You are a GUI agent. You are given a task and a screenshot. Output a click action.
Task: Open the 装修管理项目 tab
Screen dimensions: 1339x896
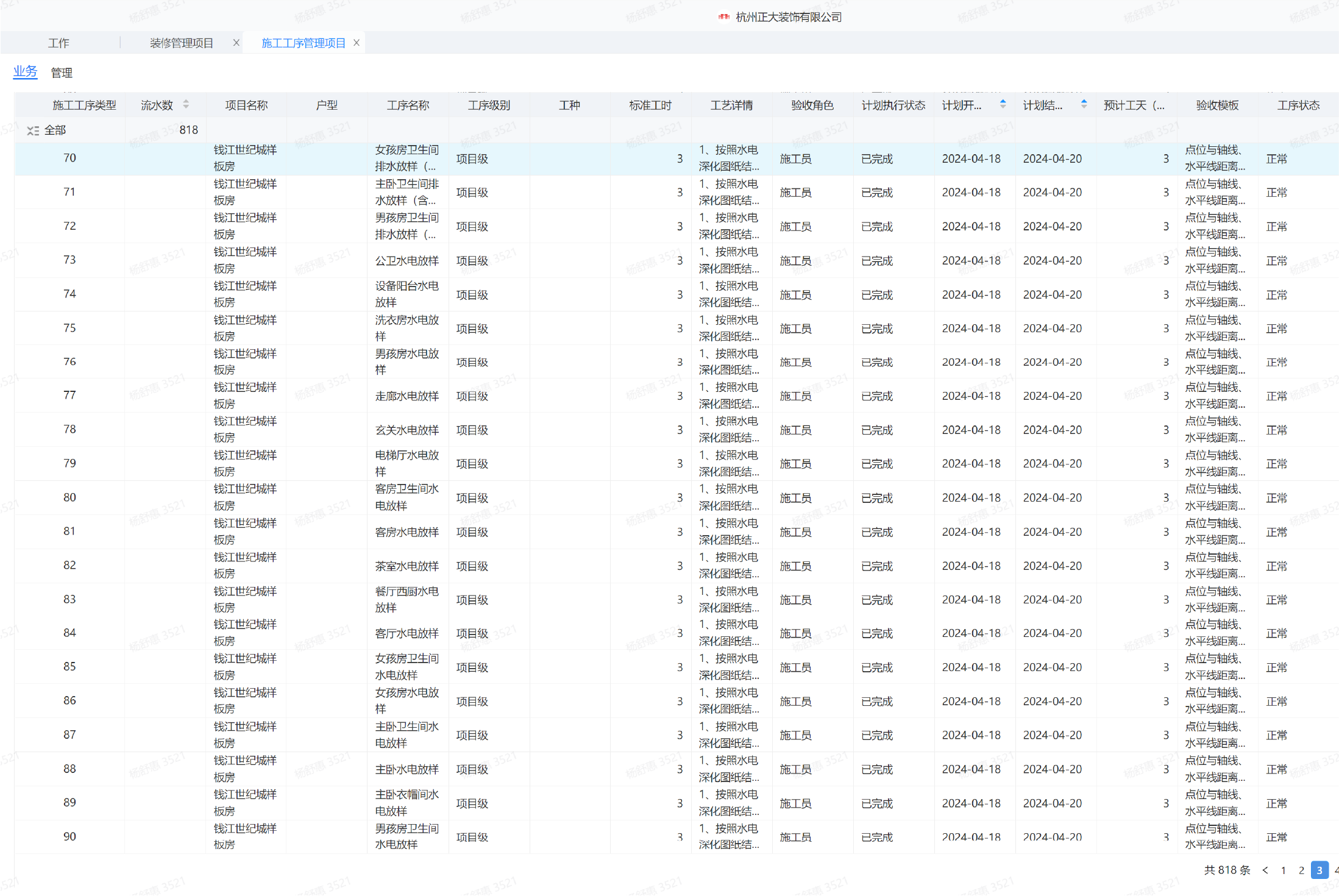click(x=182, y=43)
